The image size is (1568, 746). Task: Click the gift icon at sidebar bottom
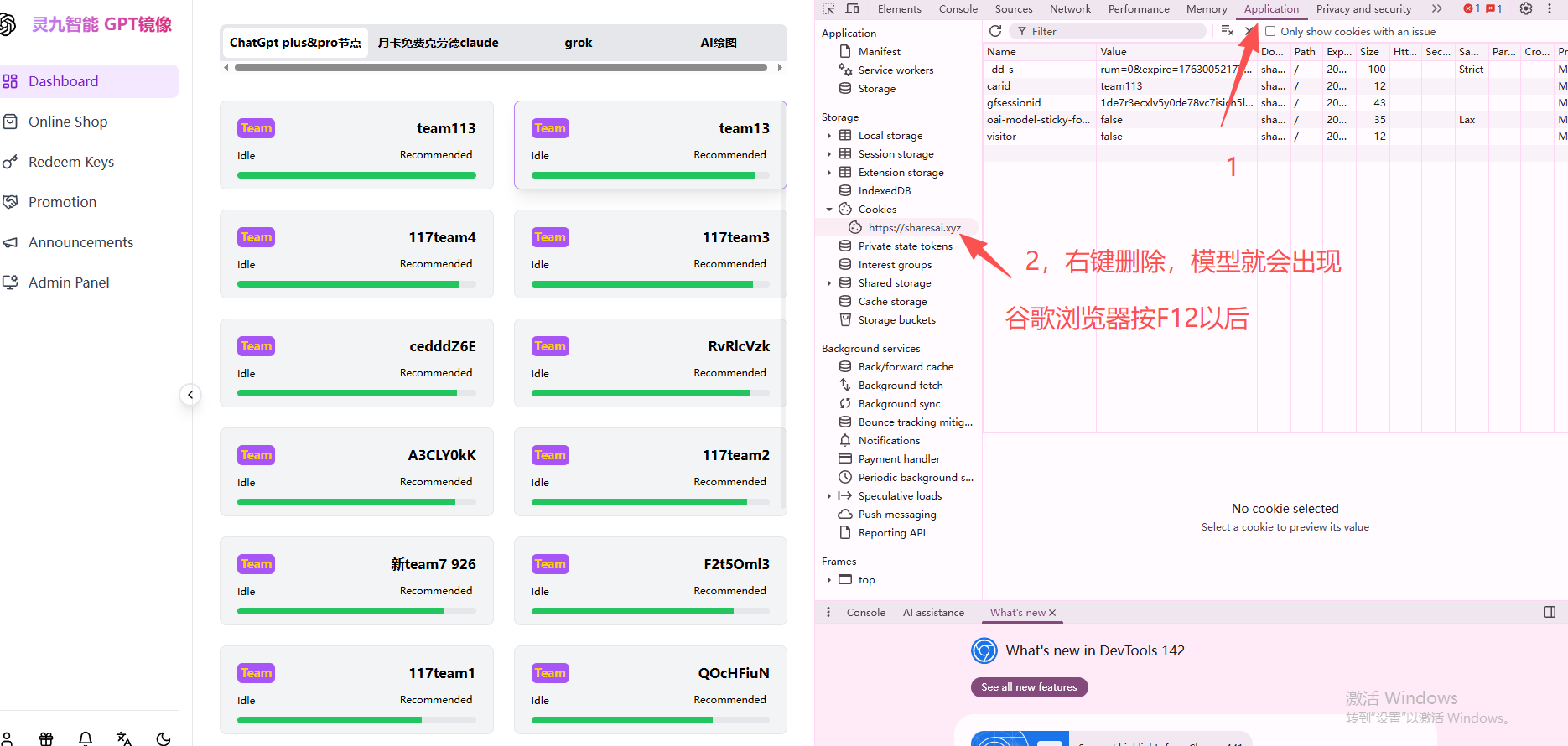click(46, 738)
